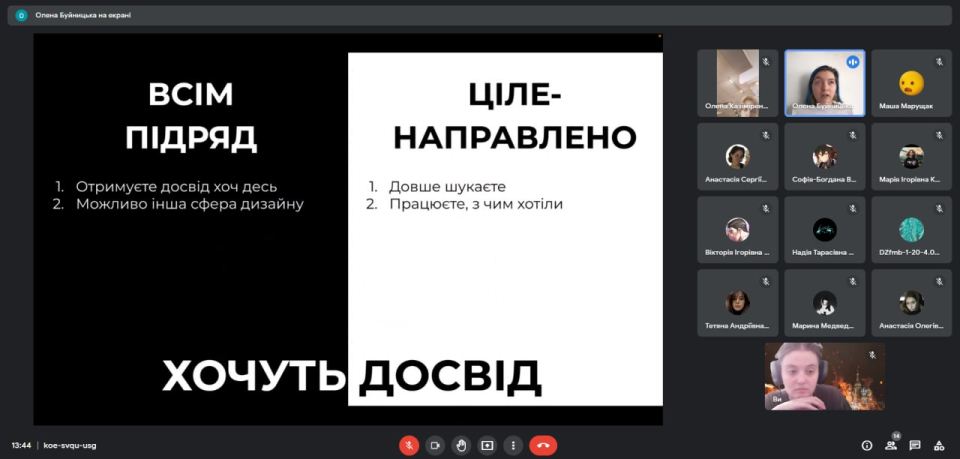Click the muted mic icon on Надія Тарасівна tile

click(852, 209)
